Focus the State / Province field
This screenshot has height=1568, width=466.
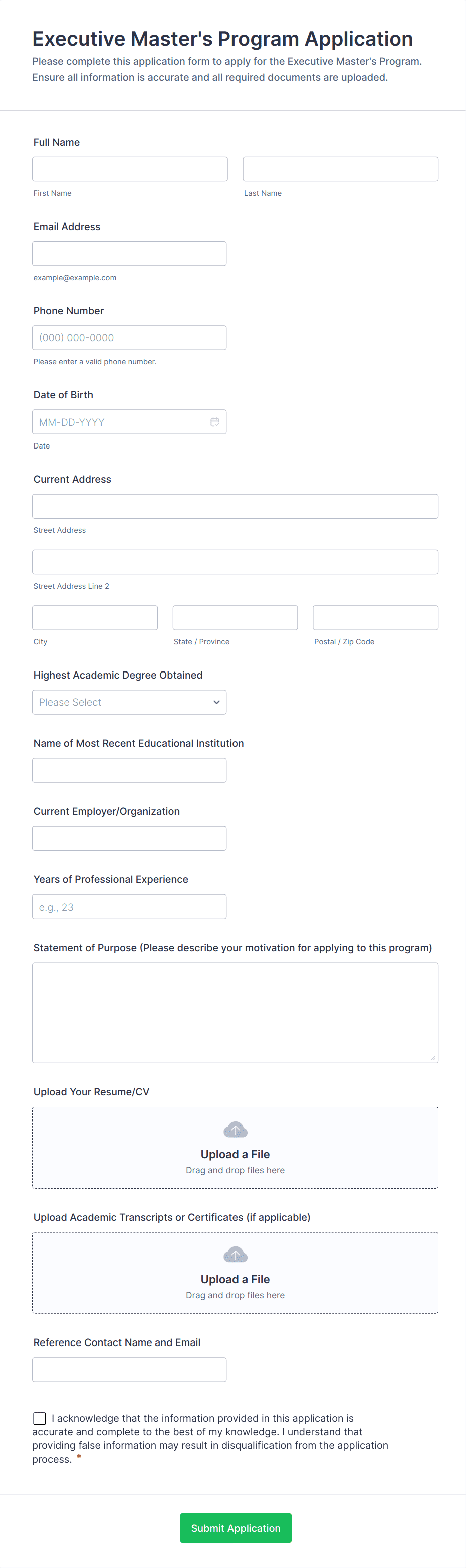click(x=235, y=618)
